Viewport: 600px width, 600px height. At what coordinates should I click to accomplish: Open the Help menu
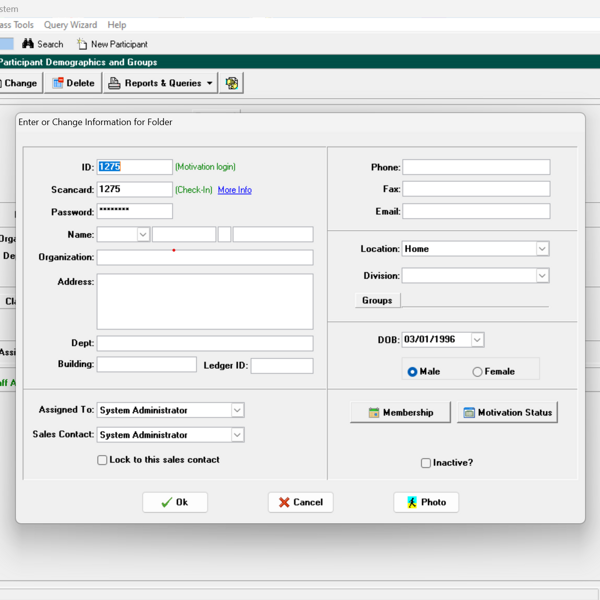117,25
